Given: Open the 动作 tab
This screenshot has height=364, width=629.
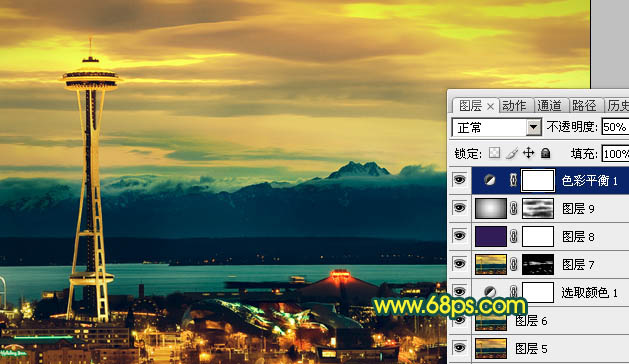Looking at the screenshot, I should point(514,106).
